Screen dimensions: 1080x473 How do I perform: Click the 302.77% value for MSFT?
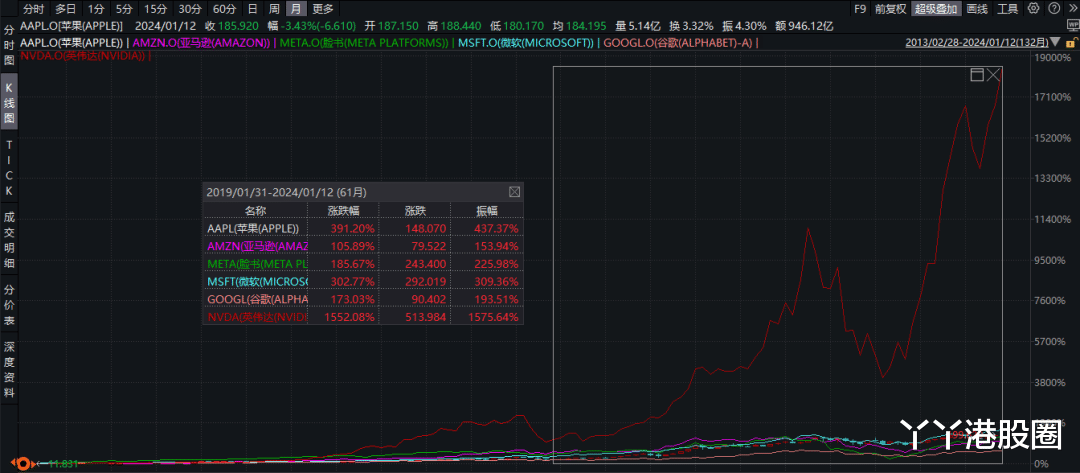[355, 282]
